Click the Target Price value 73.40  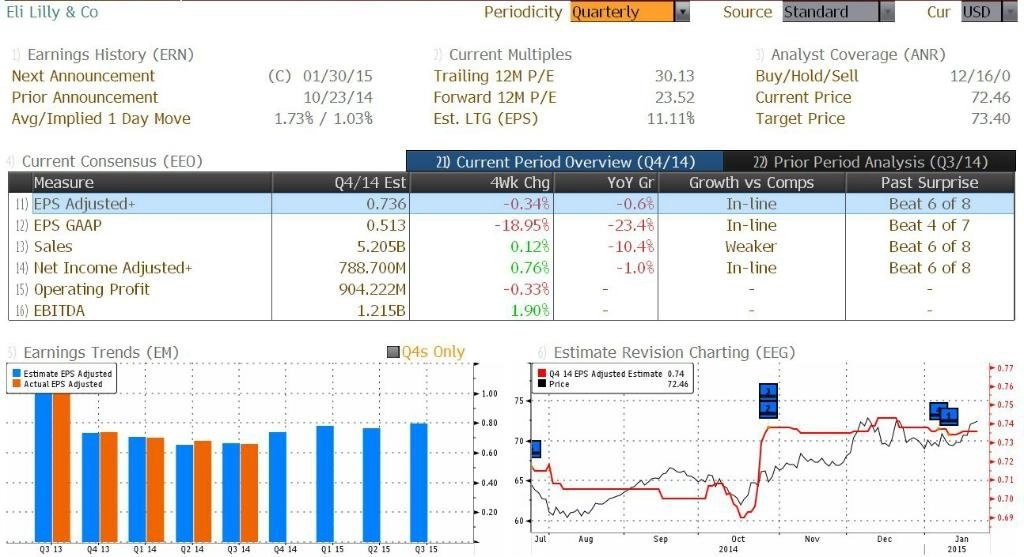coord(991,119)
